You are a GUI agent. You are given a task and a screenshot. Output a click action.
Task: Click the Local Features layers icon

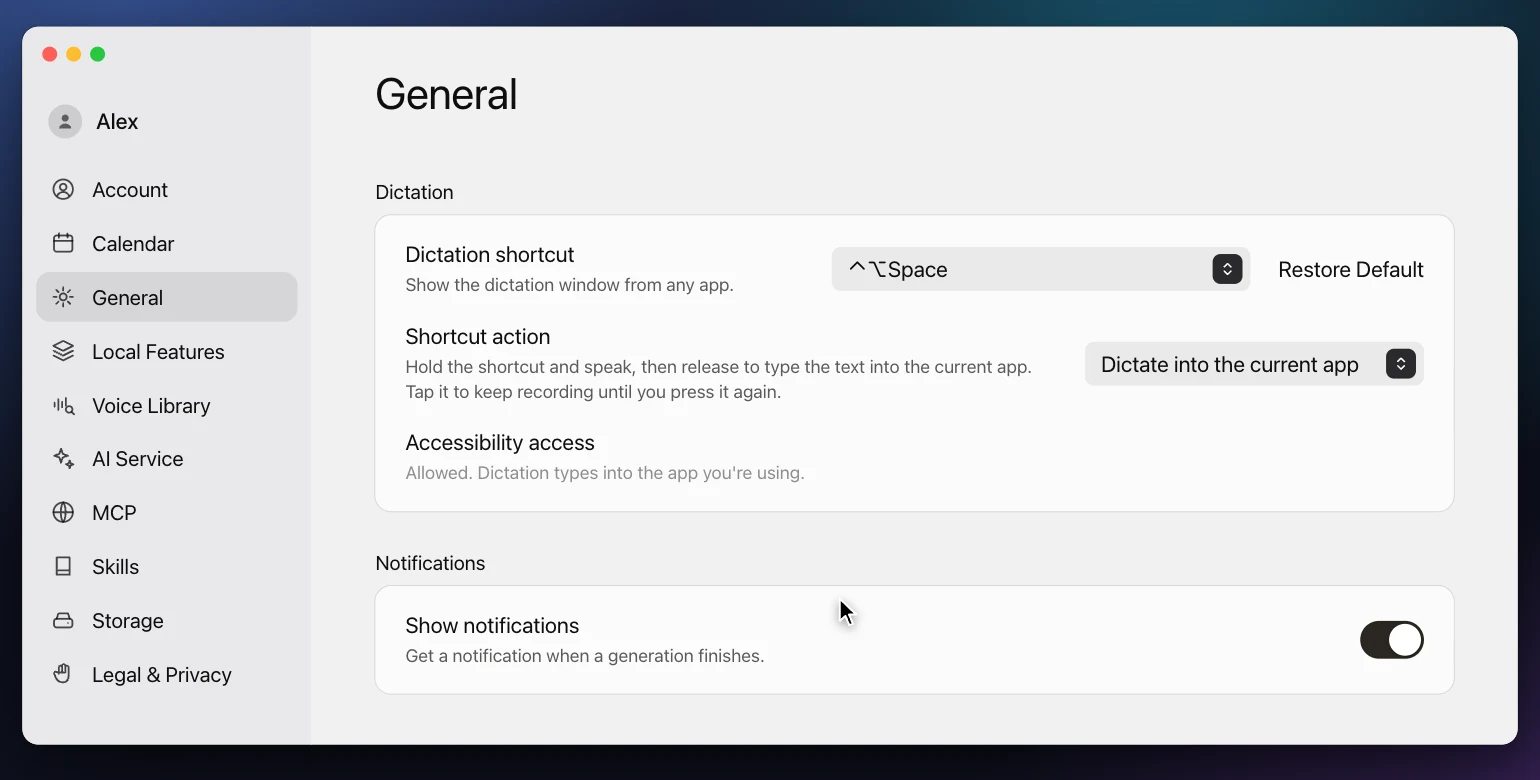coord(63,352)
